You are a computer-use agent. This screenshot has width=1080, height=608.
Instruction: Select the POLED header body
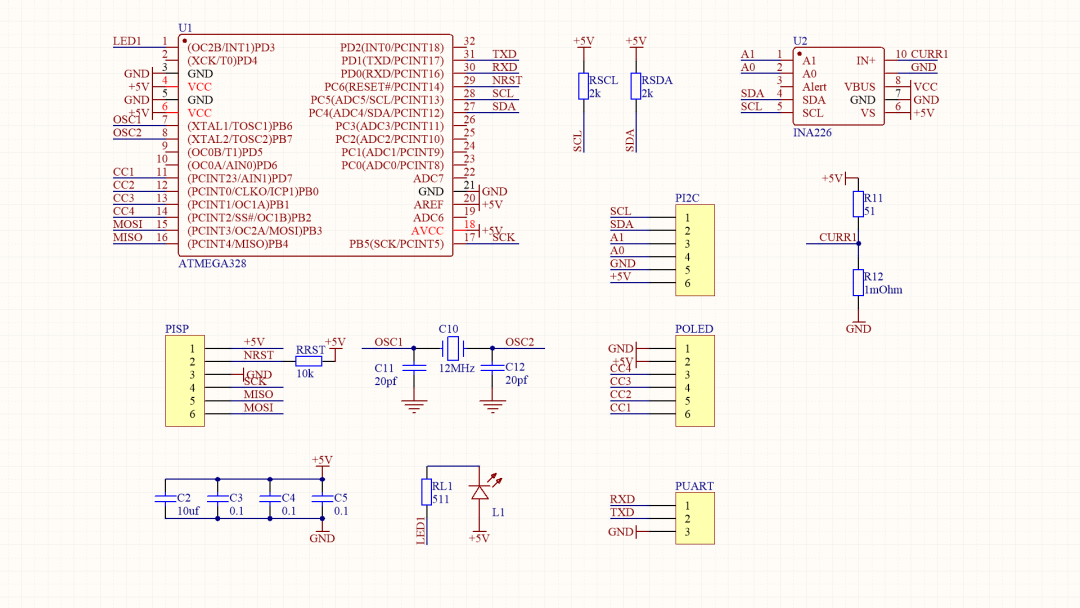[694, 381]
